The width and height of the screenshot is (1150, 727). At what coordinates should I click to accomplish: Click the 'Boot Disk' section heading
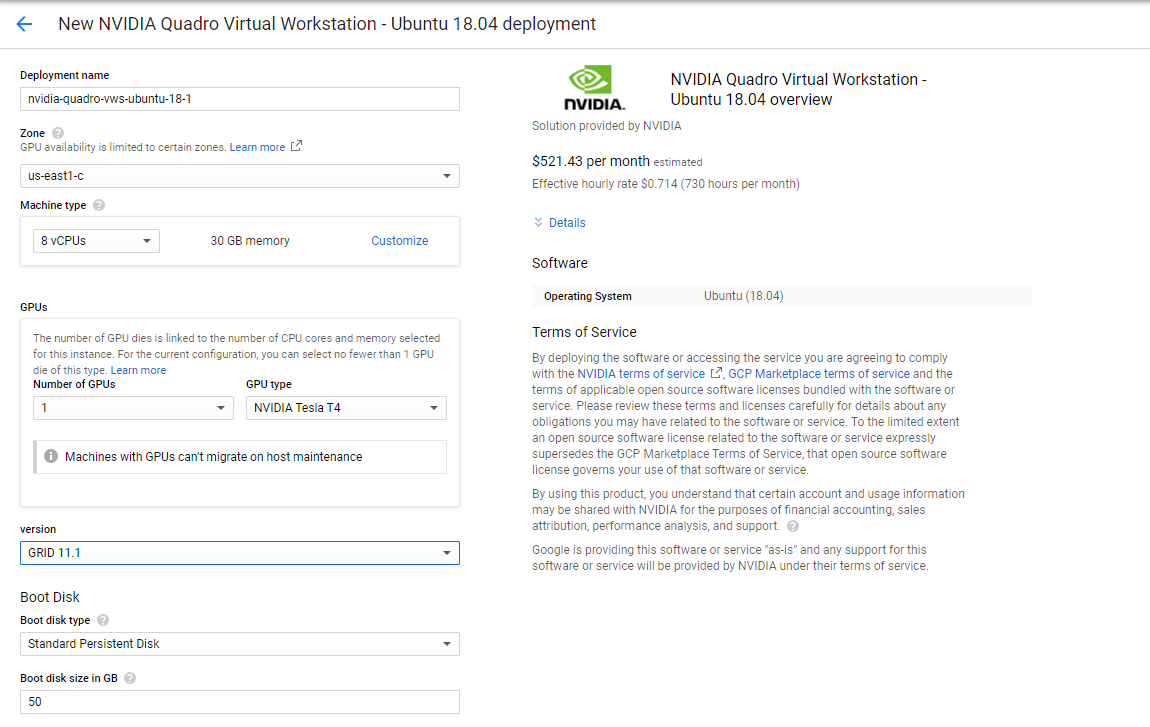click(50, 597)
